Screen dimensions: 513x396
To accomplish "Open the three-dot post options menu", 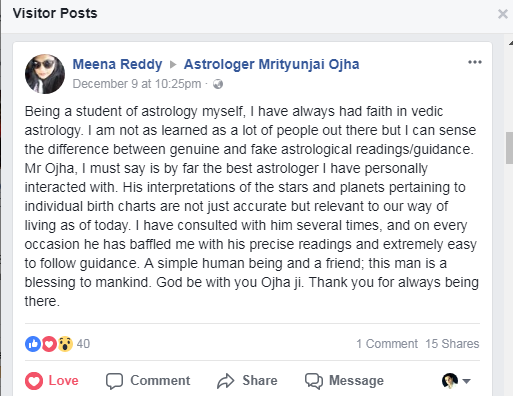I will click(x=475, y=62).
